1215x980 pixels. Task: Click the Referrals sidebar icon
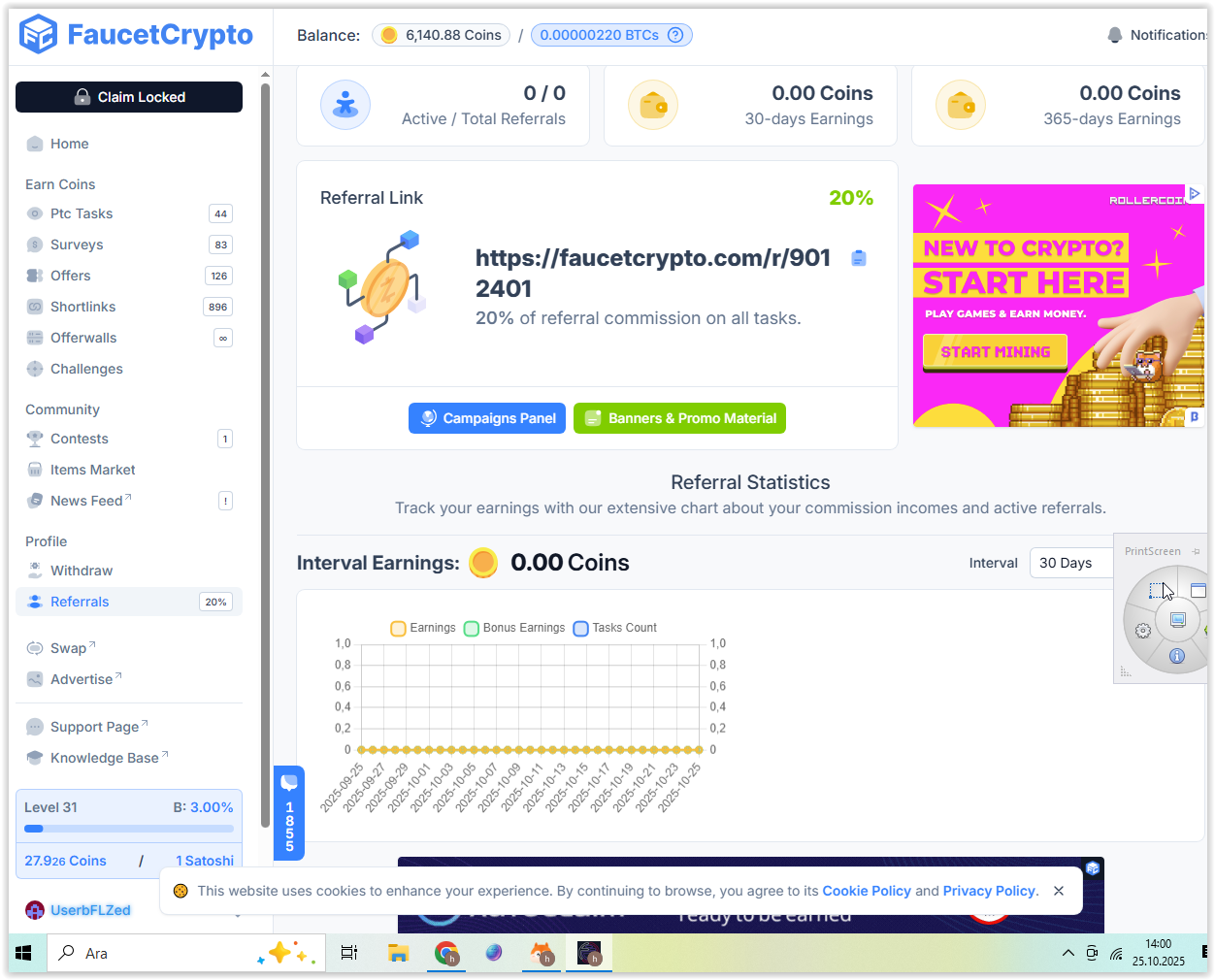[35, 602]
